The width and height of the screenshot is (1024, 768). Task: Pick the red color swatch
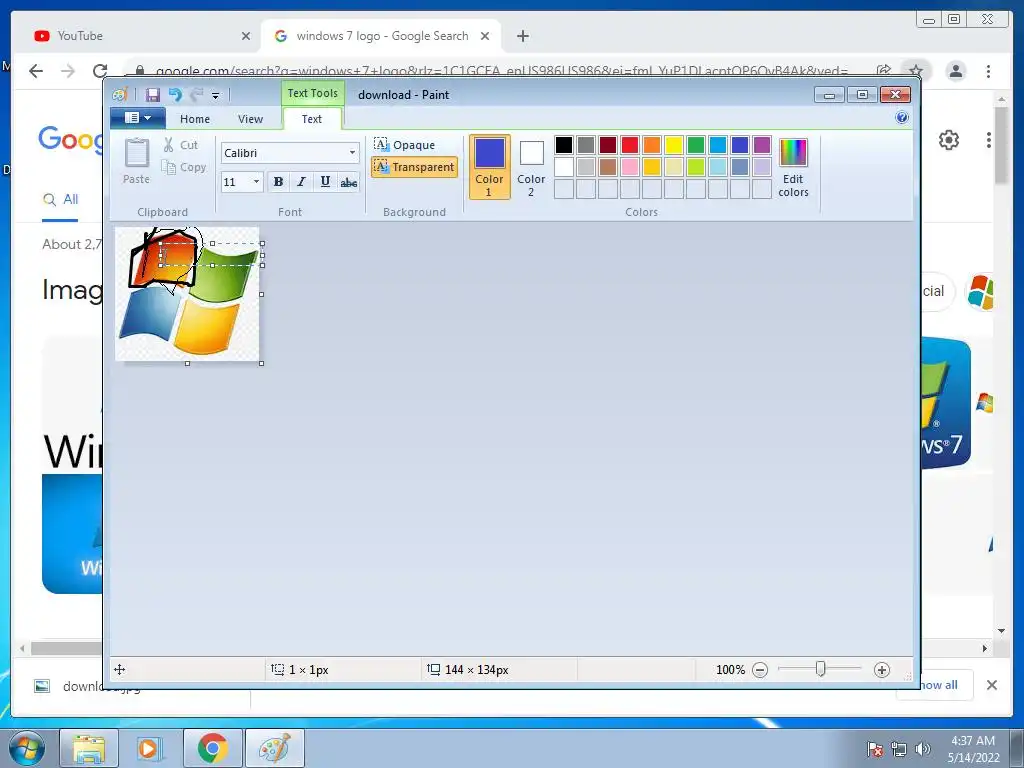pos(630,144)
